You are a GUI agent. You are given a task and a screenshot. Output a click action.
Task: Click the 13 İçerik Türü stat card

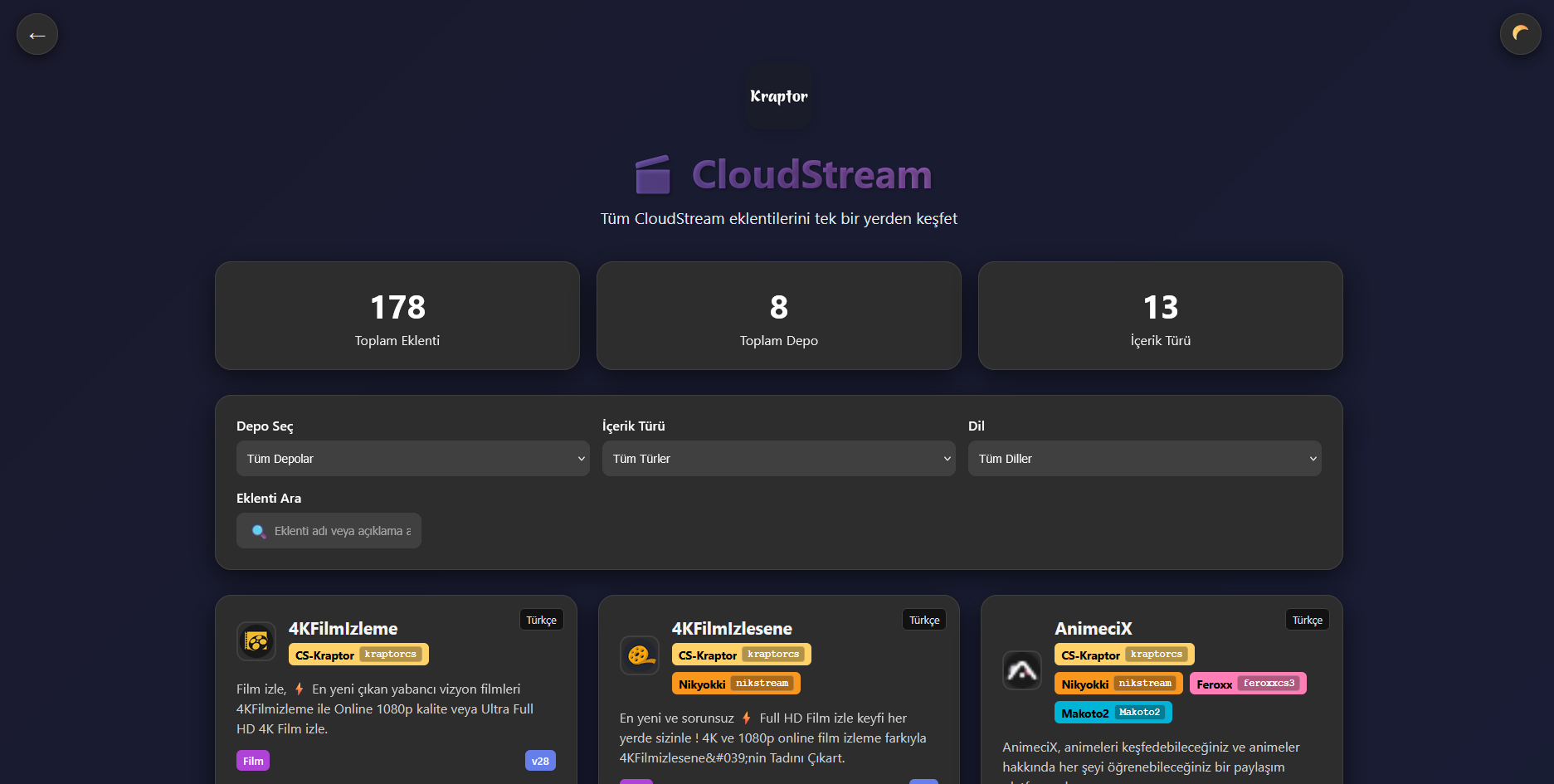[1160, 316]
